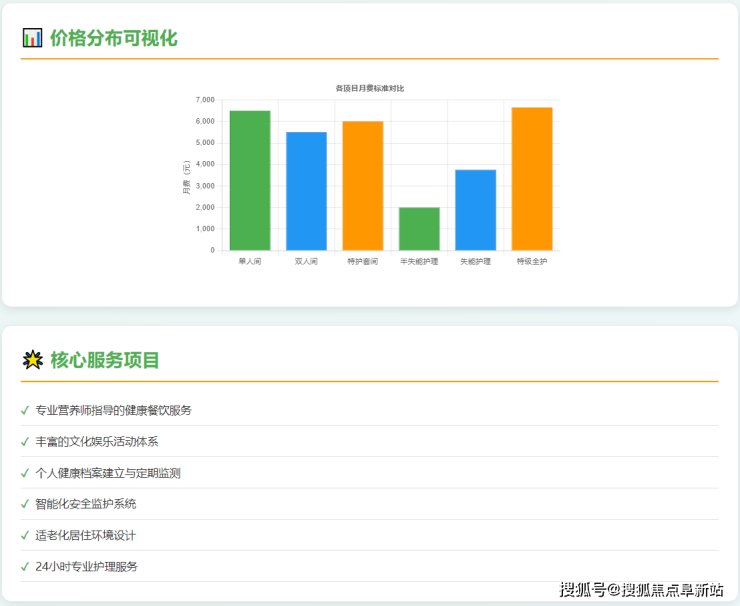Click the checkmark next to 智能化安全监护系统
Screen dimensions: 740x606
pos(25,504)
